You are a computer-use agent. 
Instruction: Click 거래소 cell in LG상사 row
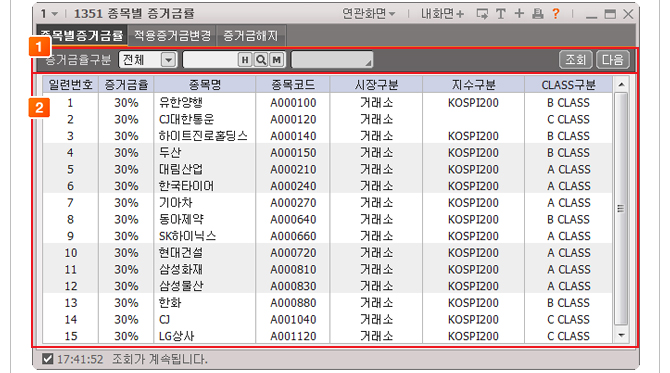pos(376,336)
